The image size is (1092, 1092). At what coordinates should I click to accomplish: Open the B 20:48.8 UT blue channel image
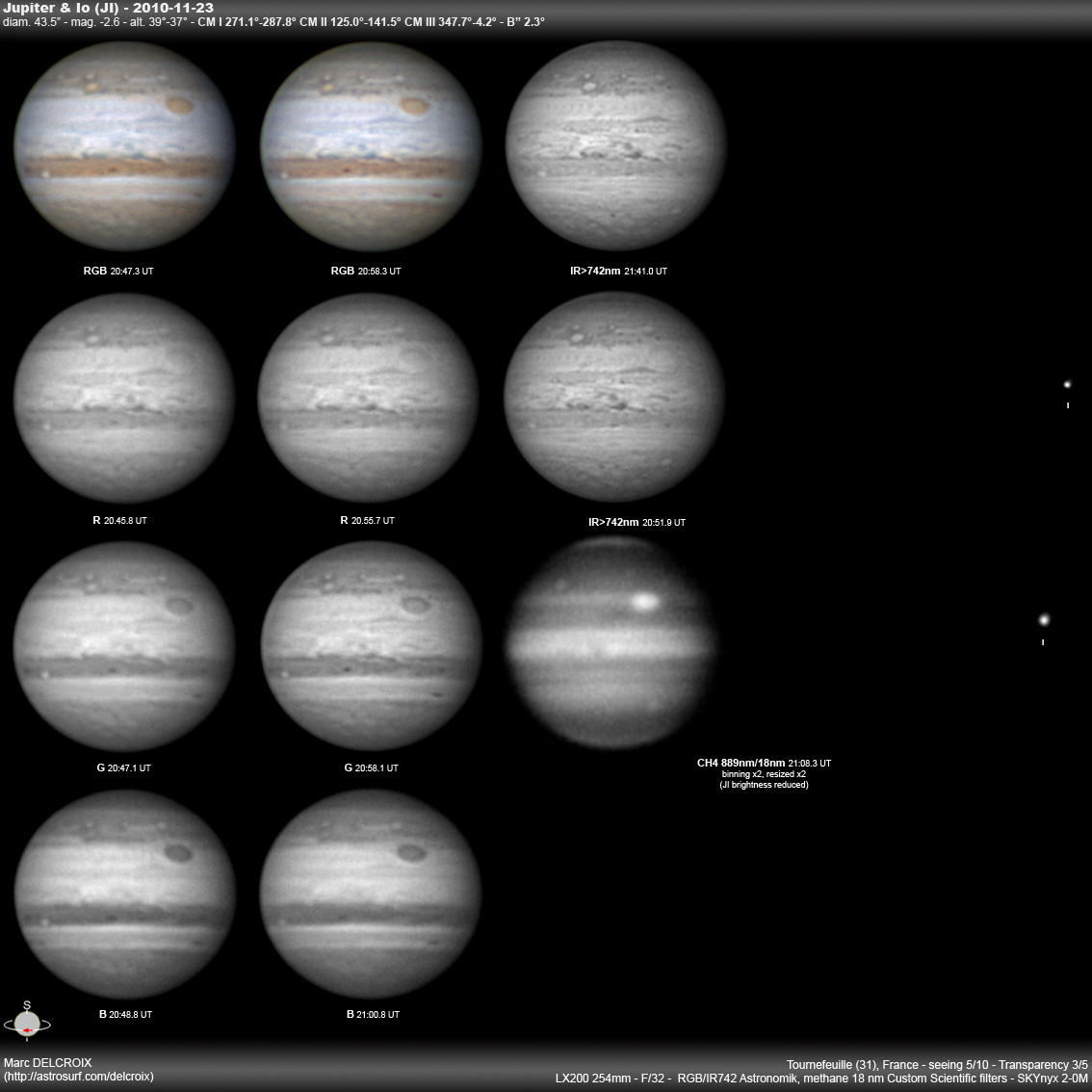124,894
